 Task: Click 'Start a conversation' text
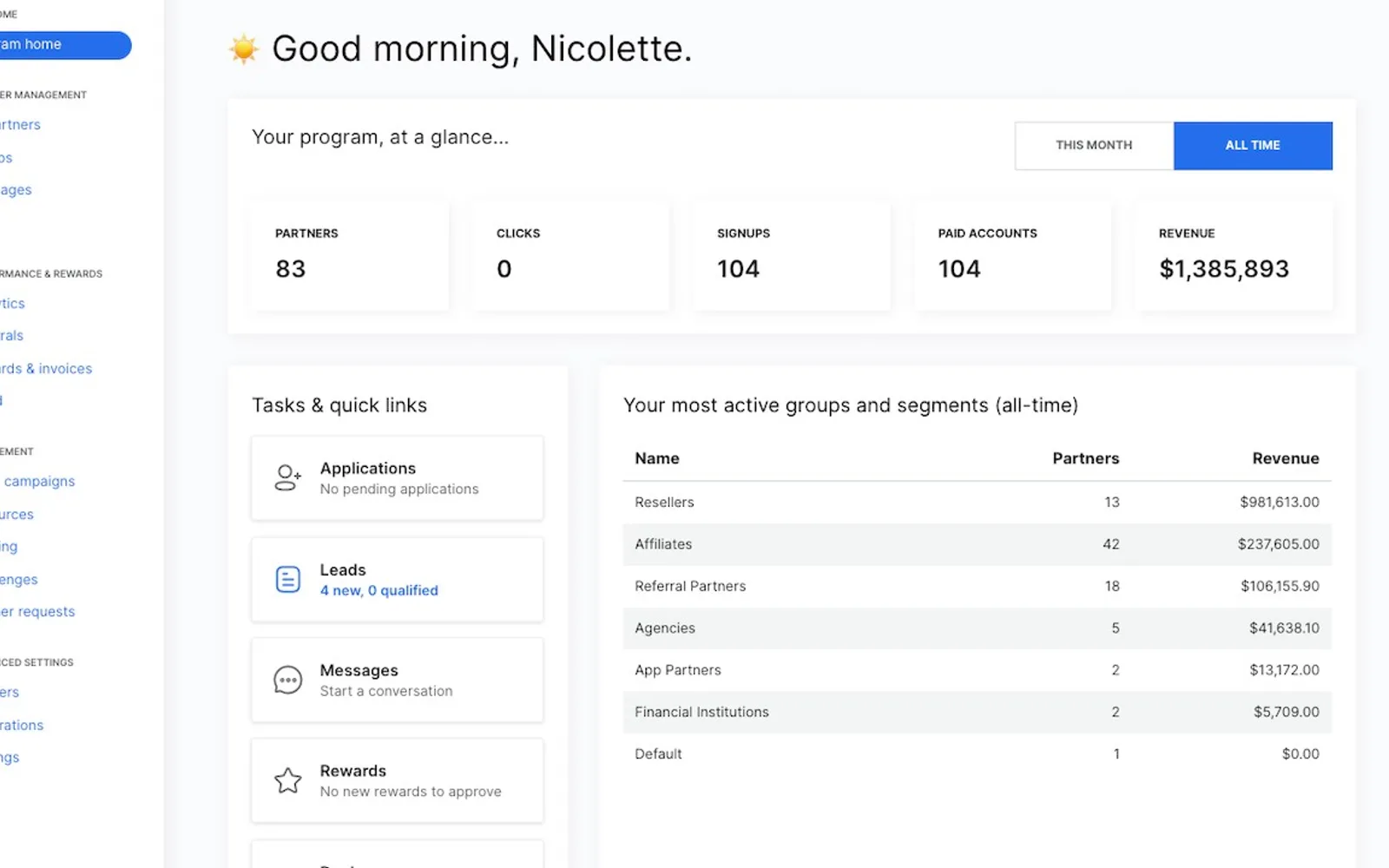(386, 691)
